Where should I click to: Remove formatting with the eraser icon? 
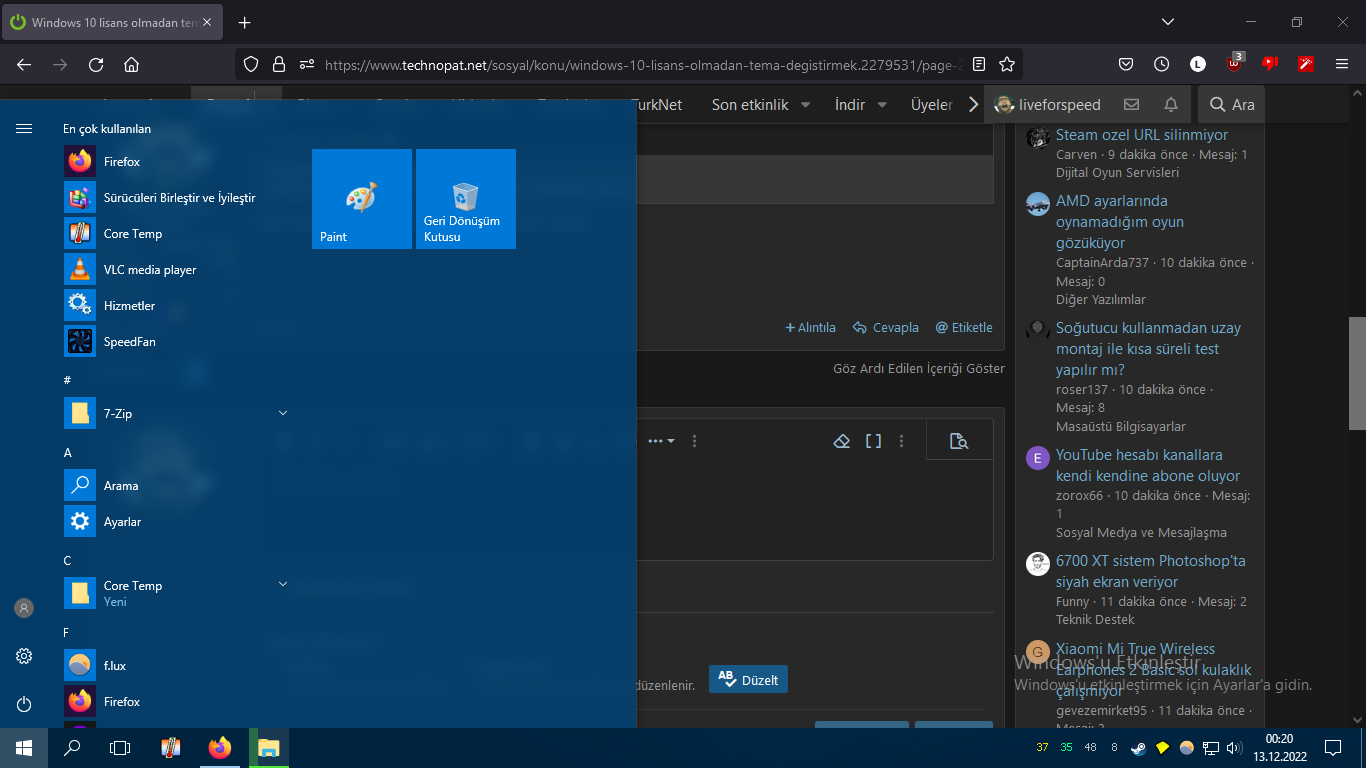(x=842, y=441)
